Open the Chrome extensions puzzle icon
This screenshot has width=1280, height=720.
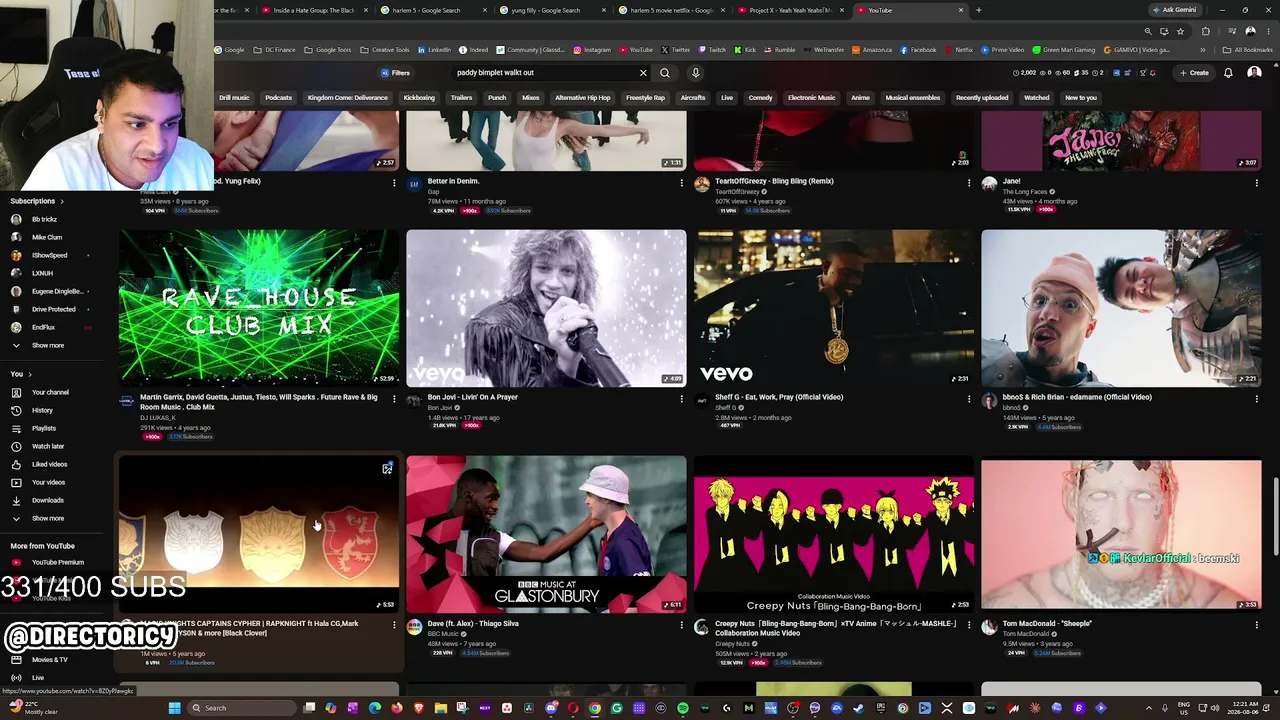pyautogui.click(x=1205, y=31)
